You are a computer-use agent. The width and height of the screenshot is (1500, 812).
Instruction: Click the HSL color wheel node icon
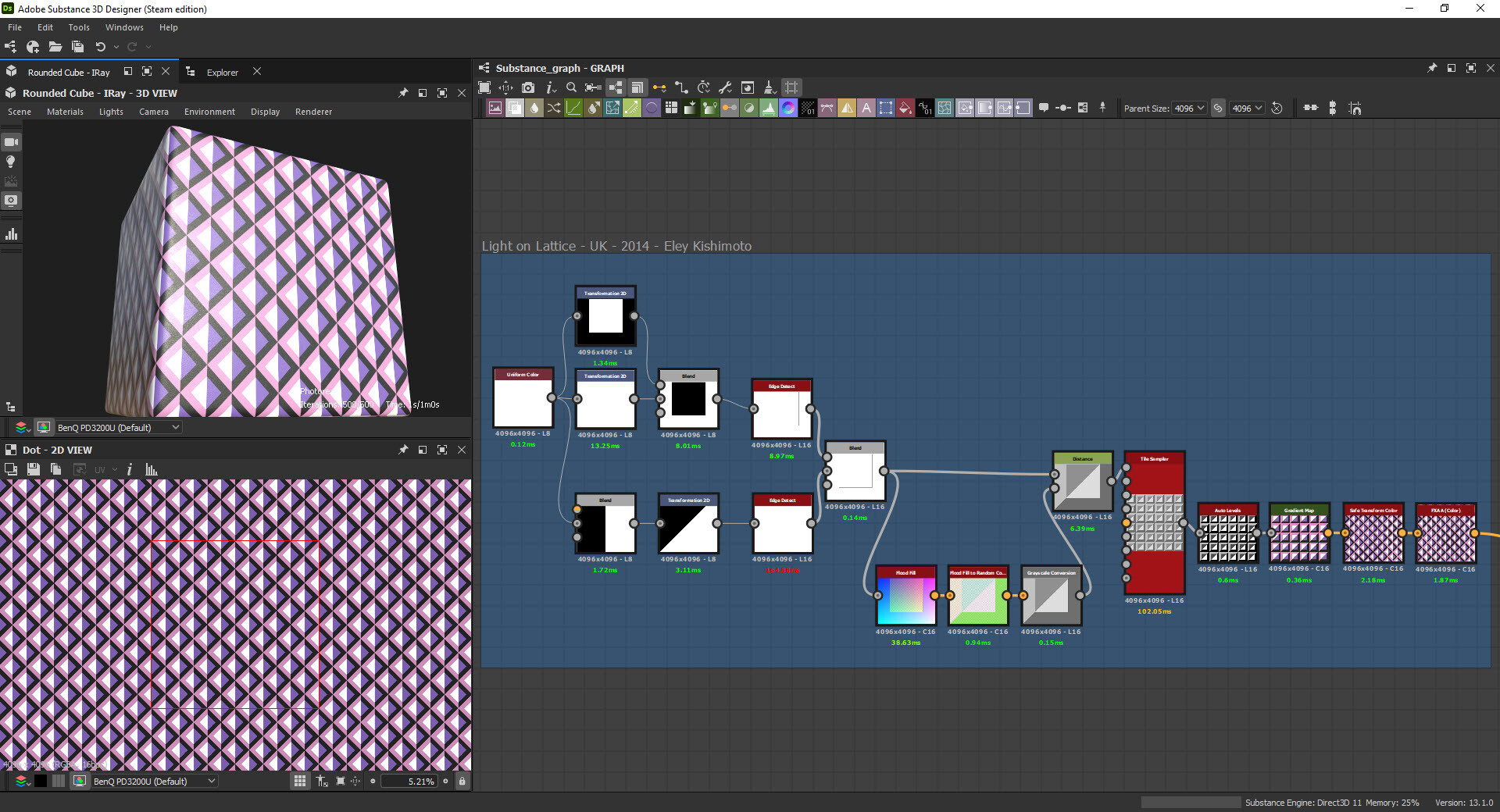click(x=788, y=109)
